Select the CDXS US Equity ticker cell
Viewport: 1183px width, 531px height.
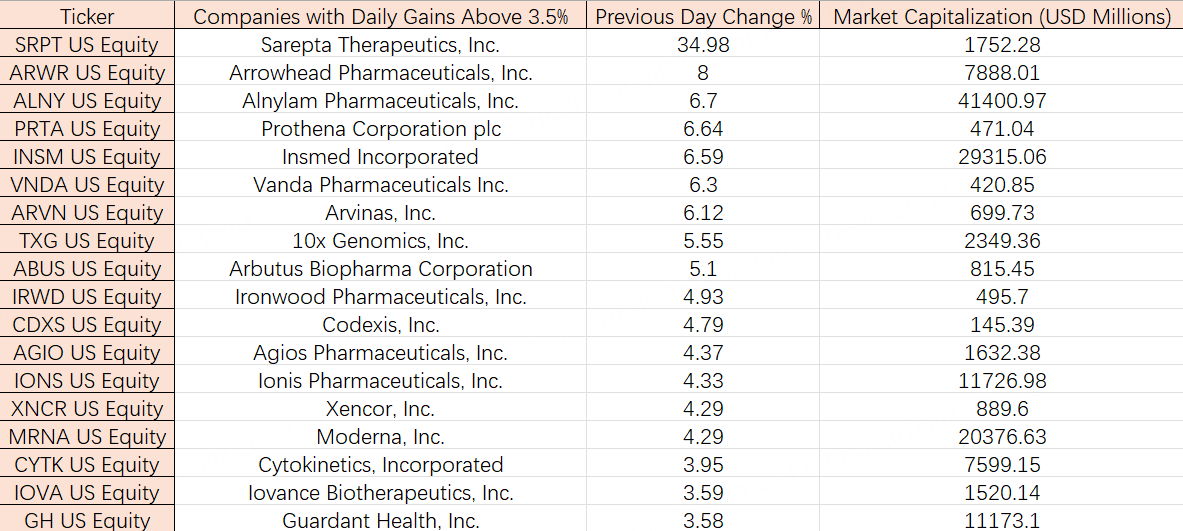point(86,325)
